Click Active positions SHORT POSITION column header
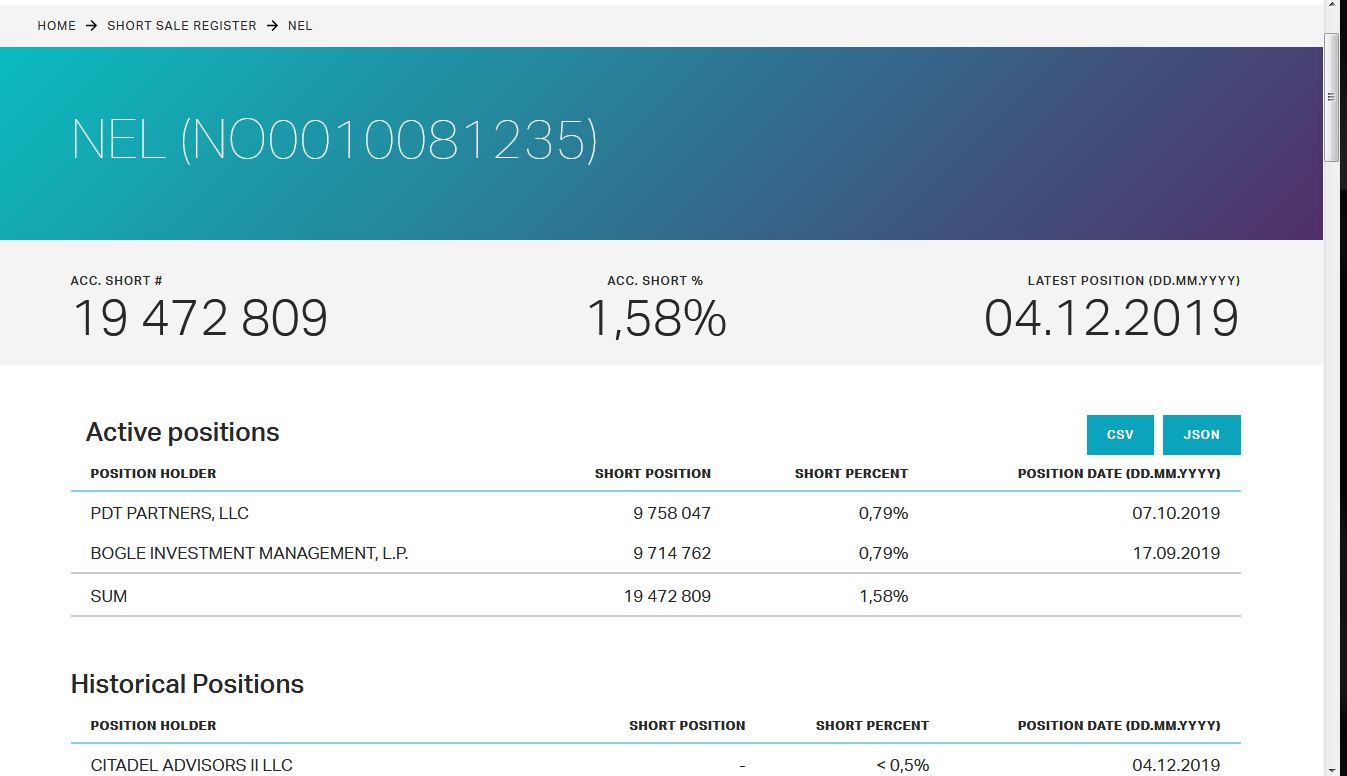This screenshot has height=776, width=1347. pos(653,474)
